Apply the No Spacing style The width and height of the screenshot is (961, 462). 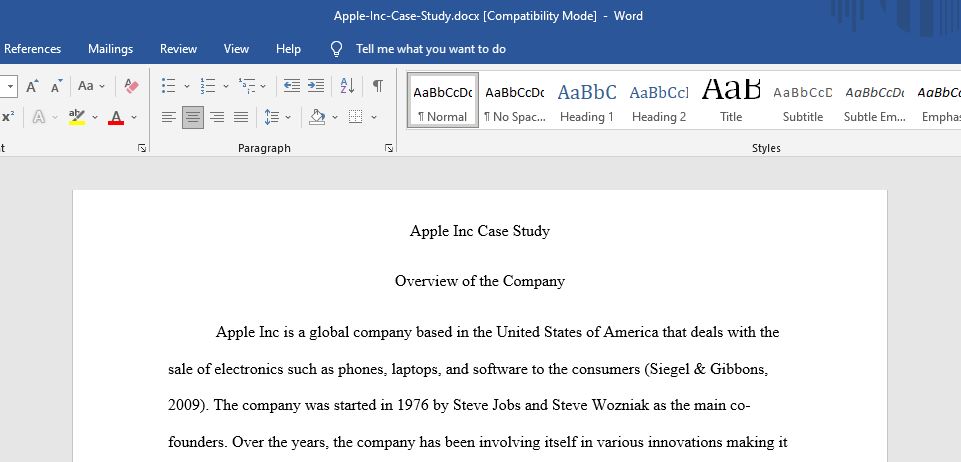[x=514, y=100]
